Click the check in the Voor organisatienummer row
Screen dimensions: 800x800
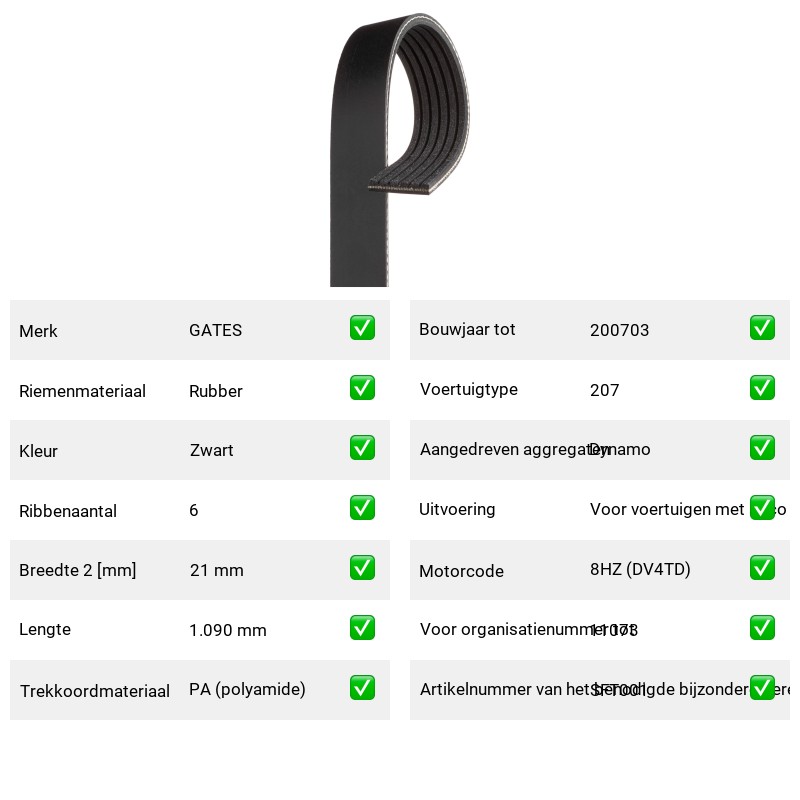[762, 628]
